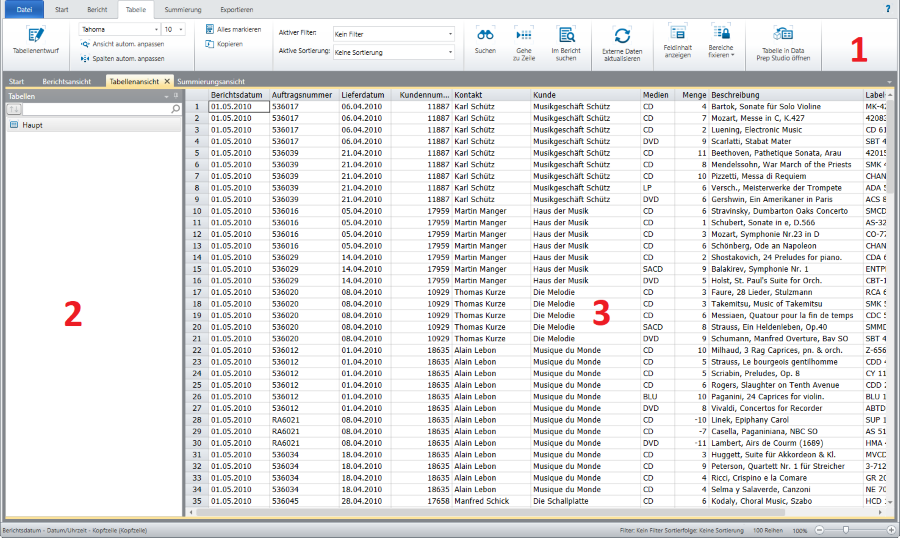Image resolution: width=900 pixels, height=538 pixels.
Task: Open the Tahoma font dropdown
Action: point(155,30)
